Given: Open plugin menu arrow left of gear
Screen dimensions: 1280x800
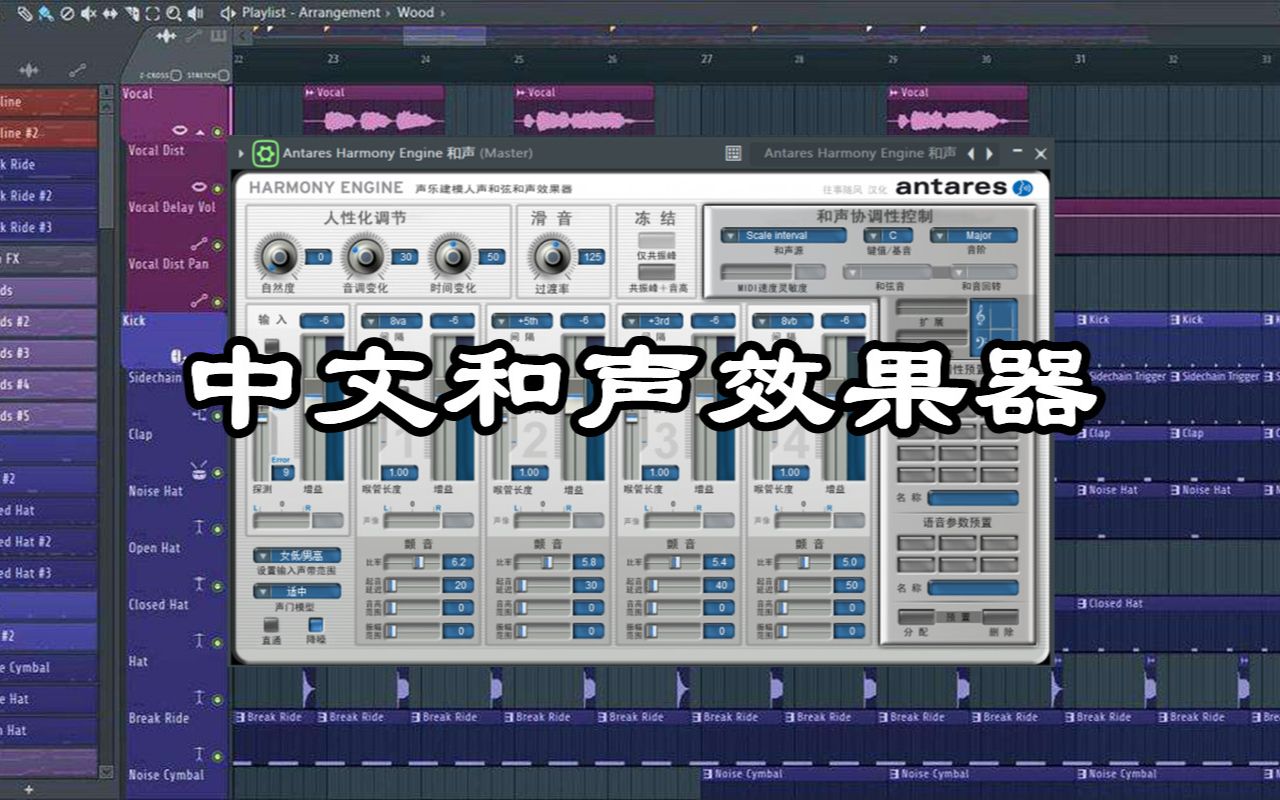Looking at the screenshot, I should click(x=241, y=153).
